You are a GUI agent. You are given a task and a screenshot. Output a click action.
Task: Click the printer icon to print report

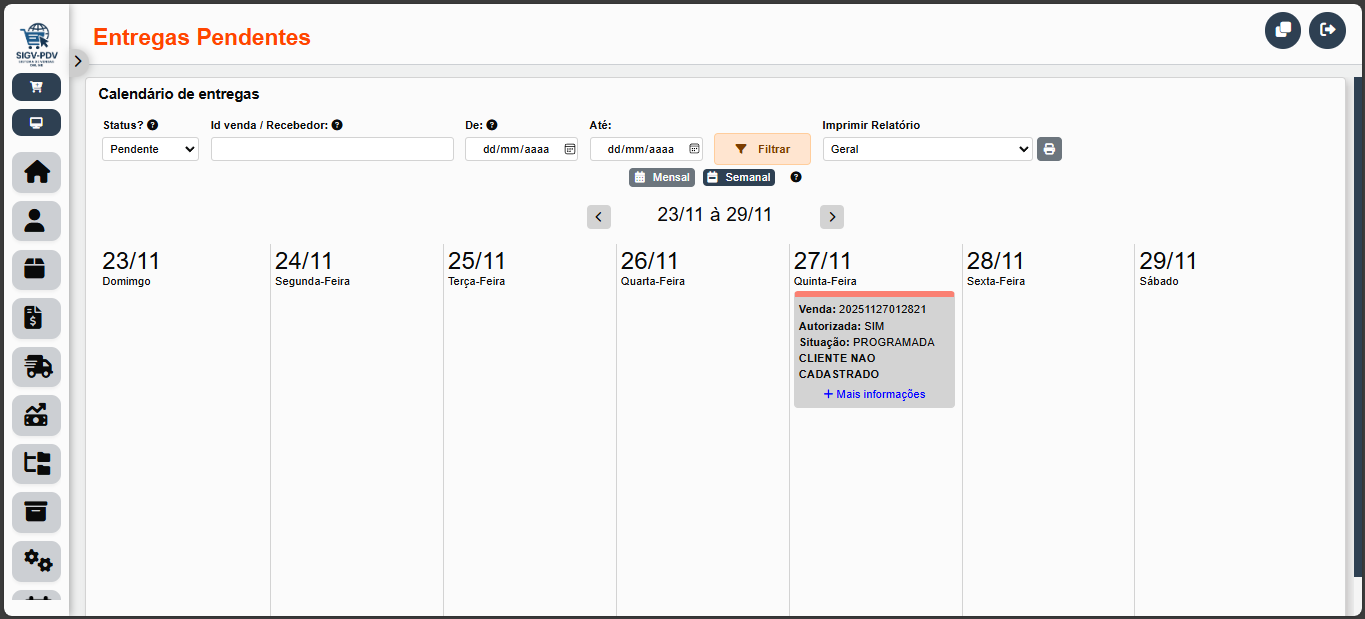tap(1049, 149)
